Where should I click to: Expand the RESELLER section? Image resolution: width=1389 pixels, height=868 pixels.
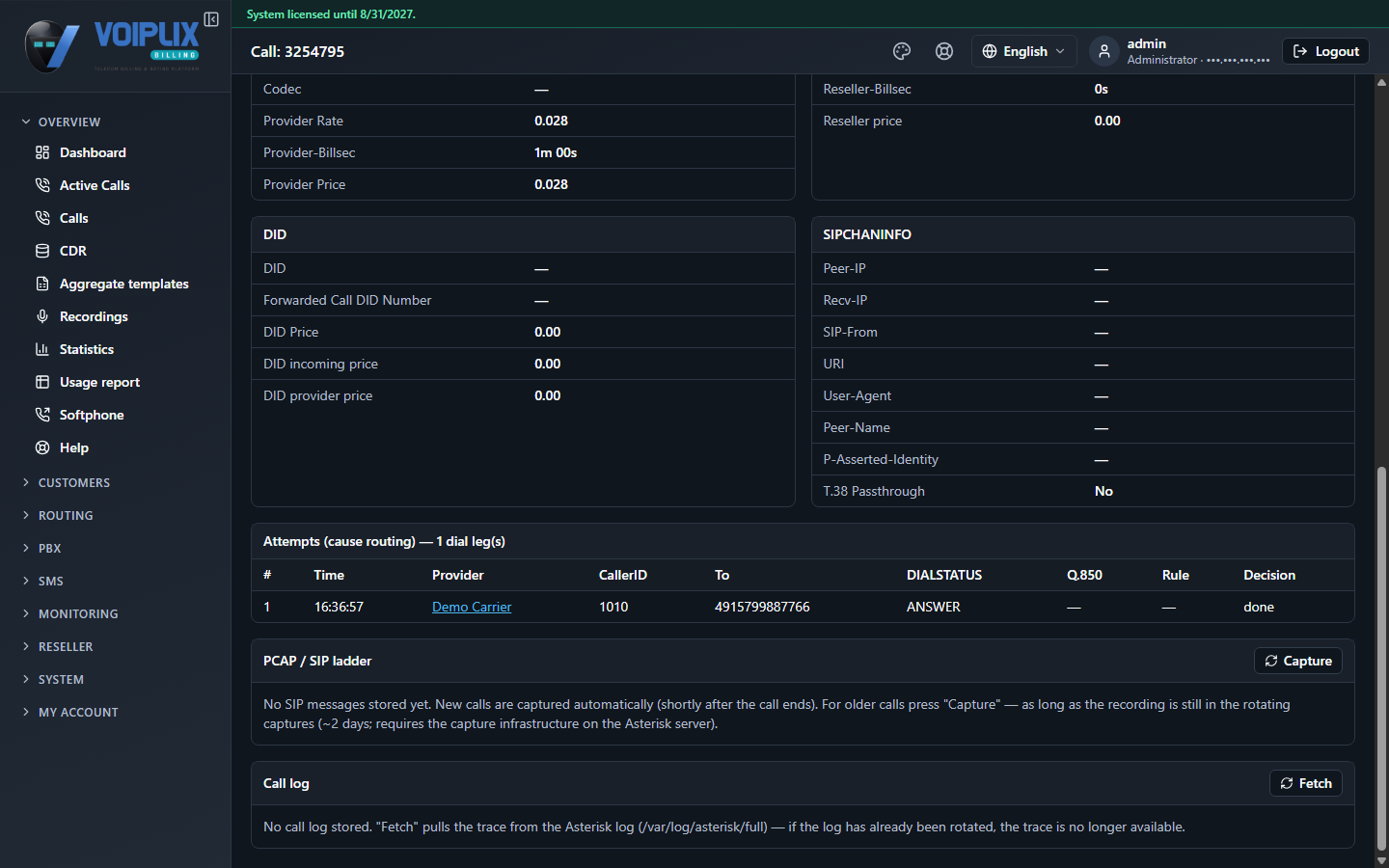[x=58, y=646]
